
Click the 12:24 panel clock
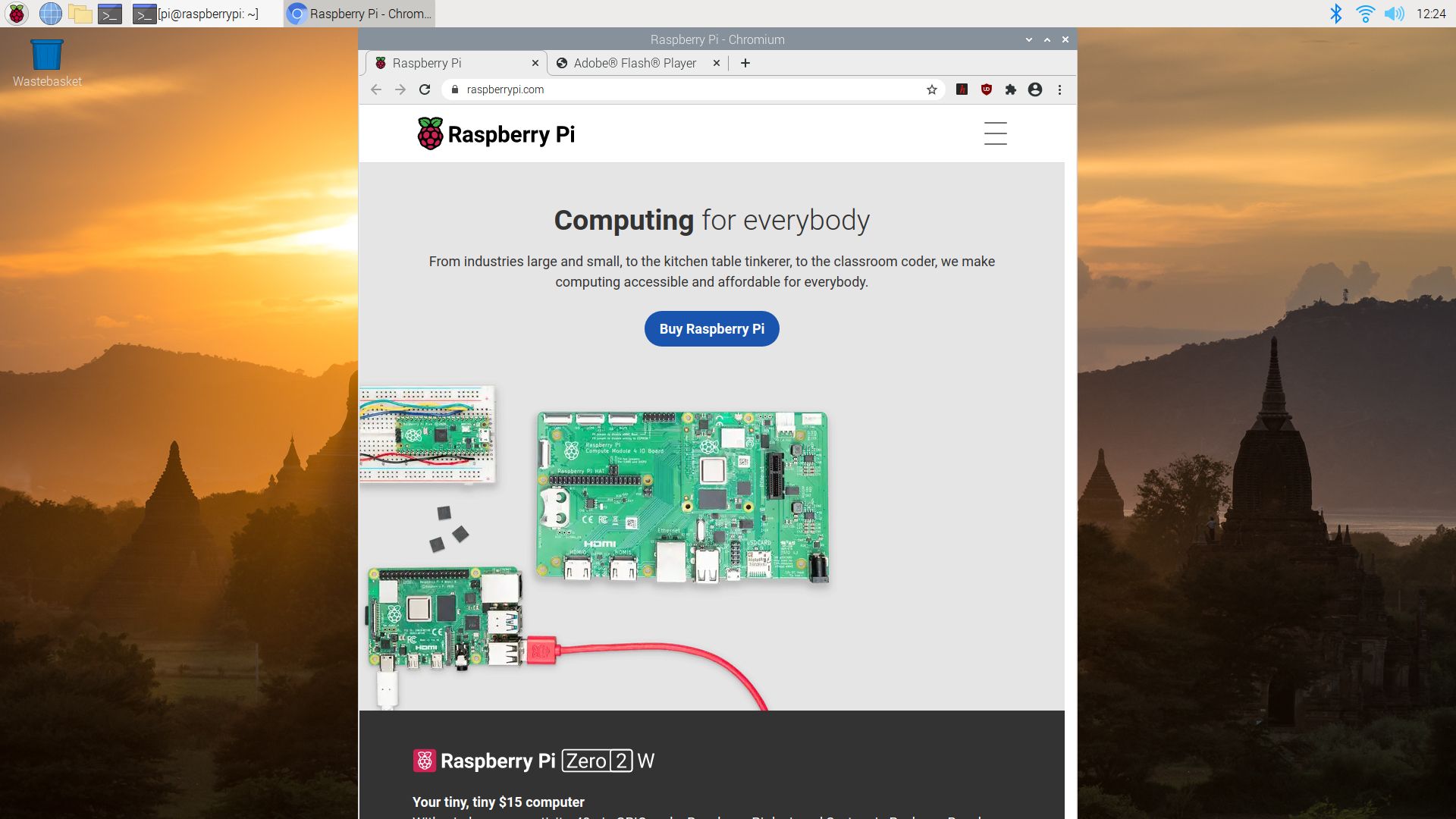point(1431,14)
